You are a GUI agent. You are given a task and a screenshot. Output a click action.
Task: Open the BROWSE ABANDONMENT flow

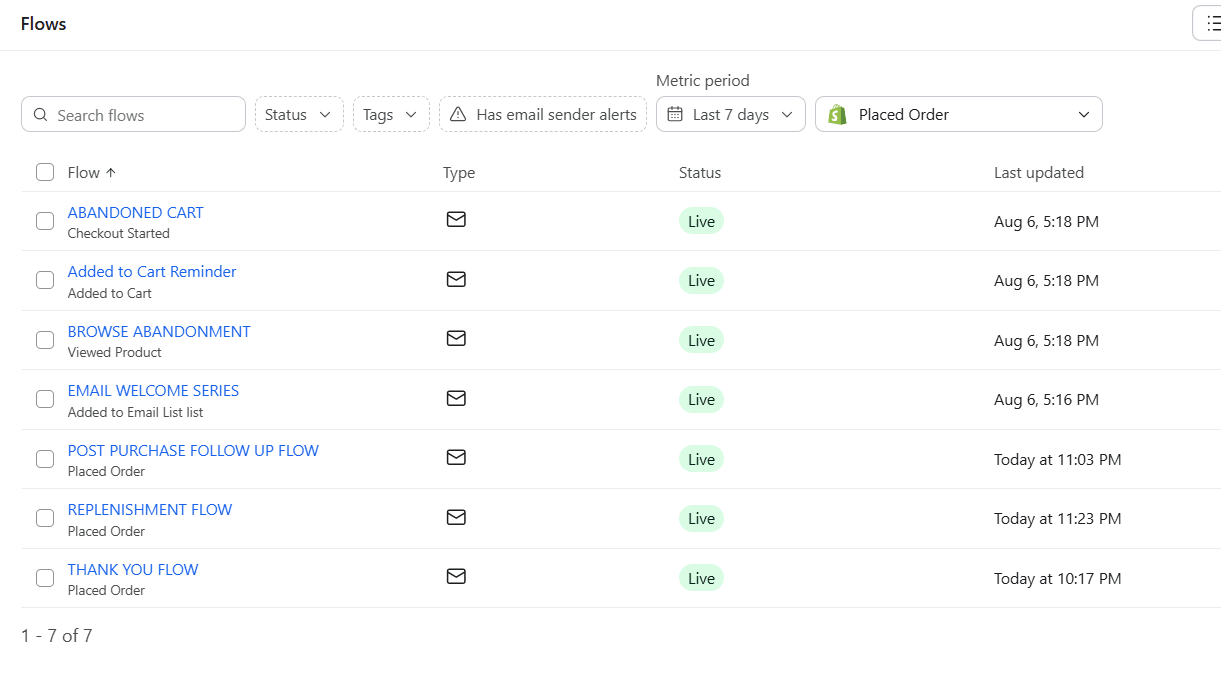(x=159, y=331)
